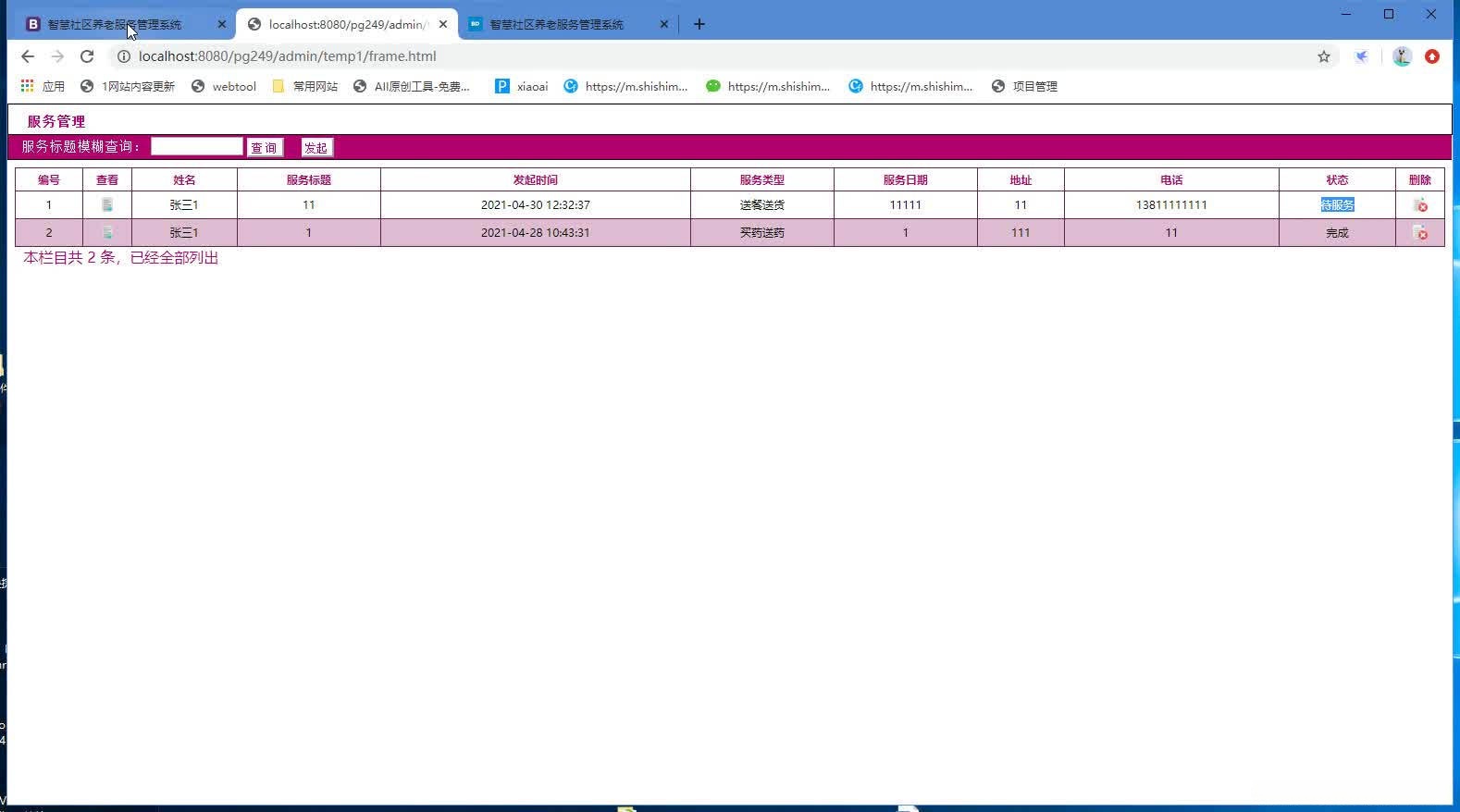This screenshot has width=1460, height=812.
Task: Close the third 智慧社区养老服务管理系统 tab
Action: coord(663,24)
